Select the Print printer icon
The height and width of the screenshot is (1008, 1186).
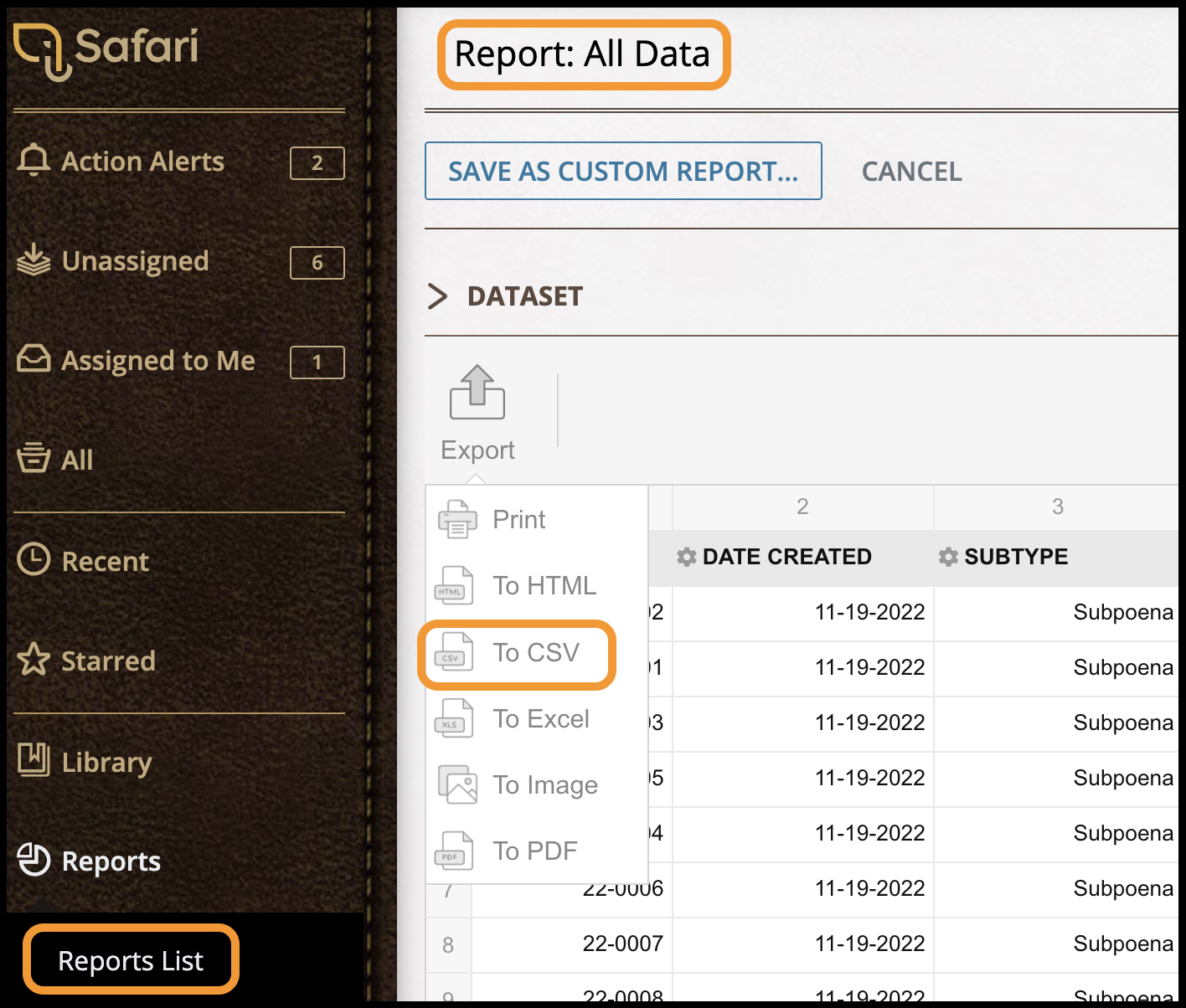click(x=456, y=519)
